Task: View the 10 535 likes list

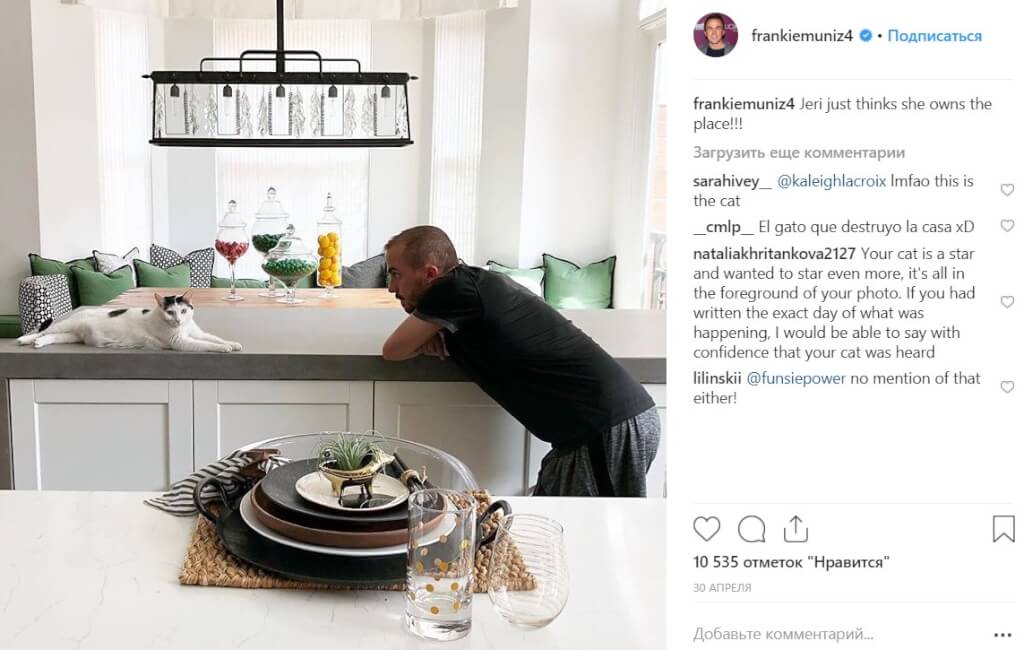Action: click(x=791, y=562)
